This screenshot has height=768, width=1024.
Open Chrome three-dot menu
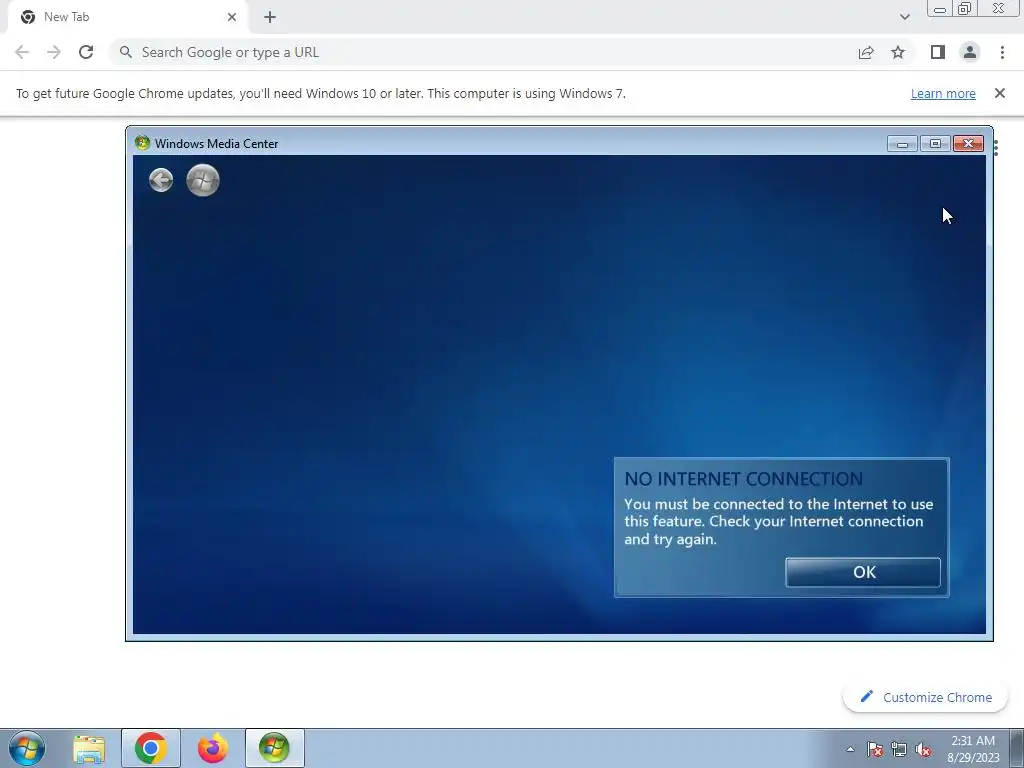(1002, 52)
